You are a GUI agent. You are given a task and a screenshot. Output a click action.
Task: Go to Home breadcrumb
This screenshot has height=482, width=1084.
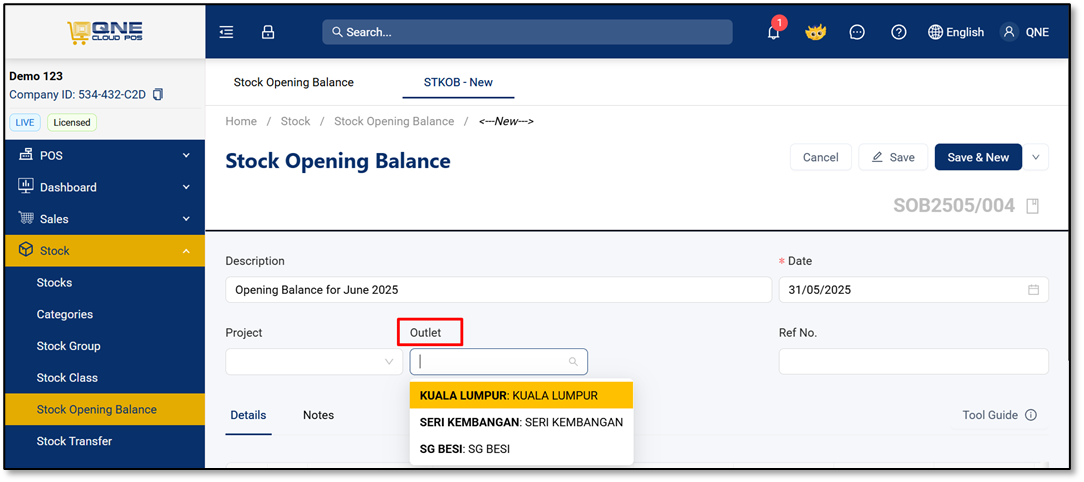241,121
